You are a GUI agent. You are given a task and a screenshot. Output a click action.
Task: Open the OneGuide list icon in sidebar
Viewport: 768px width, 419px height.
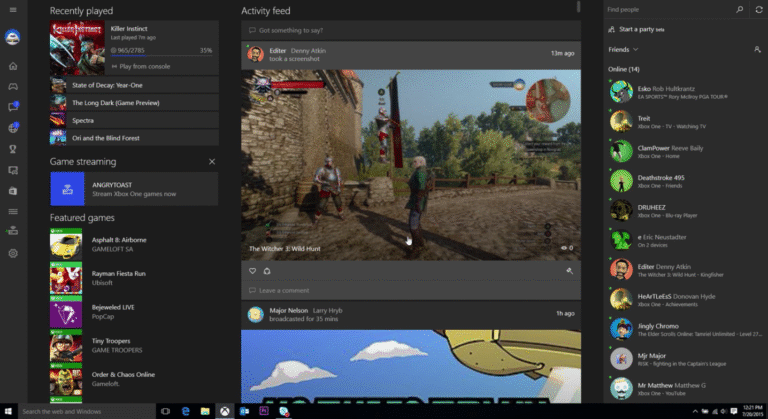pyautogui.click(x=13, y=212)
